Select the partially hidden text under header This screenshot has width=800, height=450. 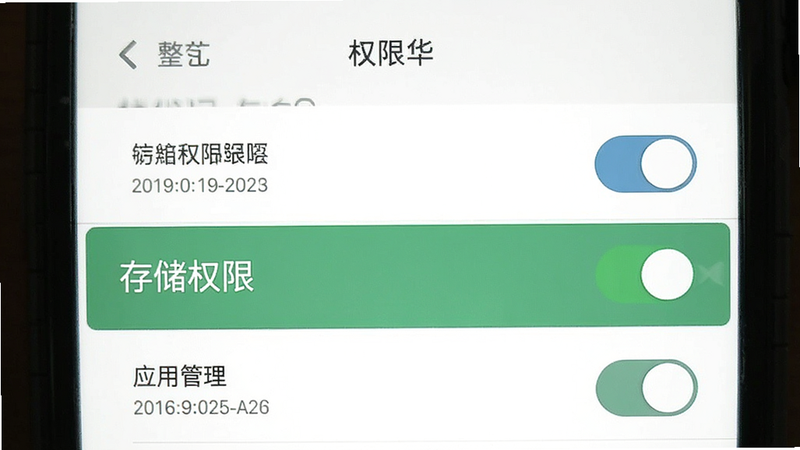point(217,102)
